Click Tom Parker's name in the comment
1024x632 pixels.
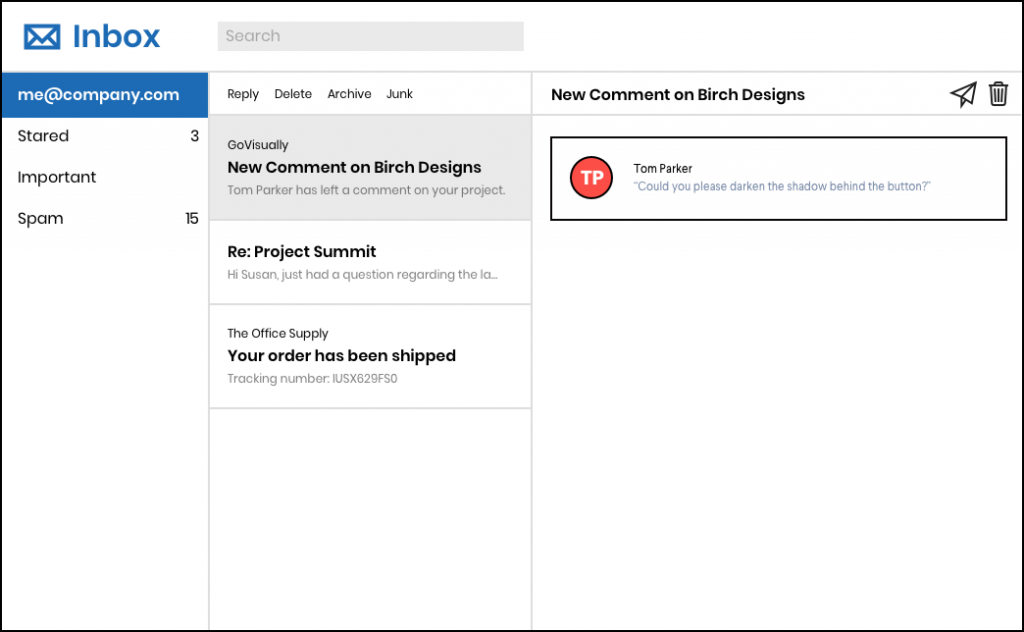tap(662, 169)
